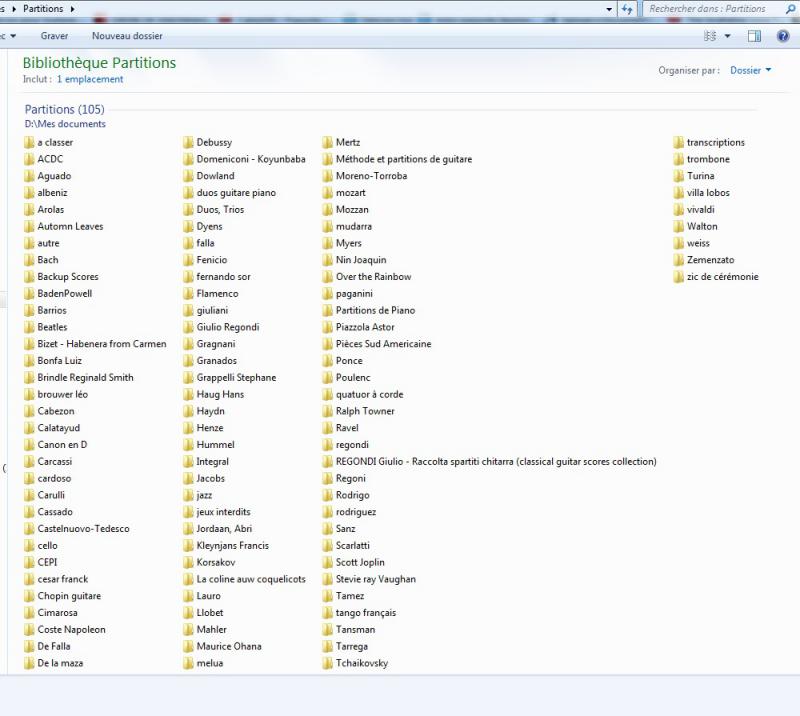Click the refresh button beside address bar
Screen dimensions: 800x716
click(627, 9)
